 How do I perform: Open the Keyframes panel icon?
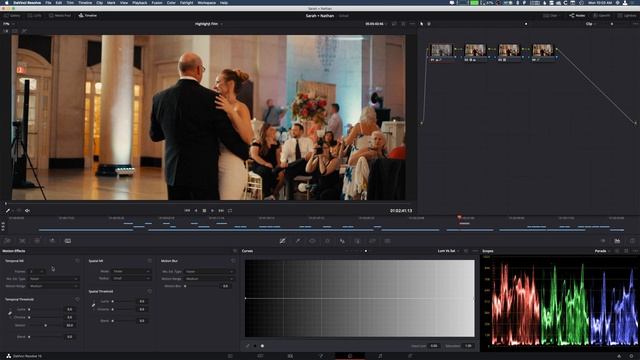(603, 241)
